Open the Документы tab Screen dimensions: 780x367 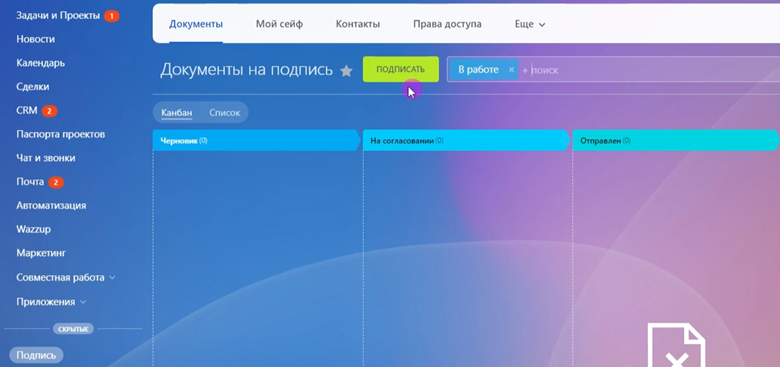coord(196,24)
